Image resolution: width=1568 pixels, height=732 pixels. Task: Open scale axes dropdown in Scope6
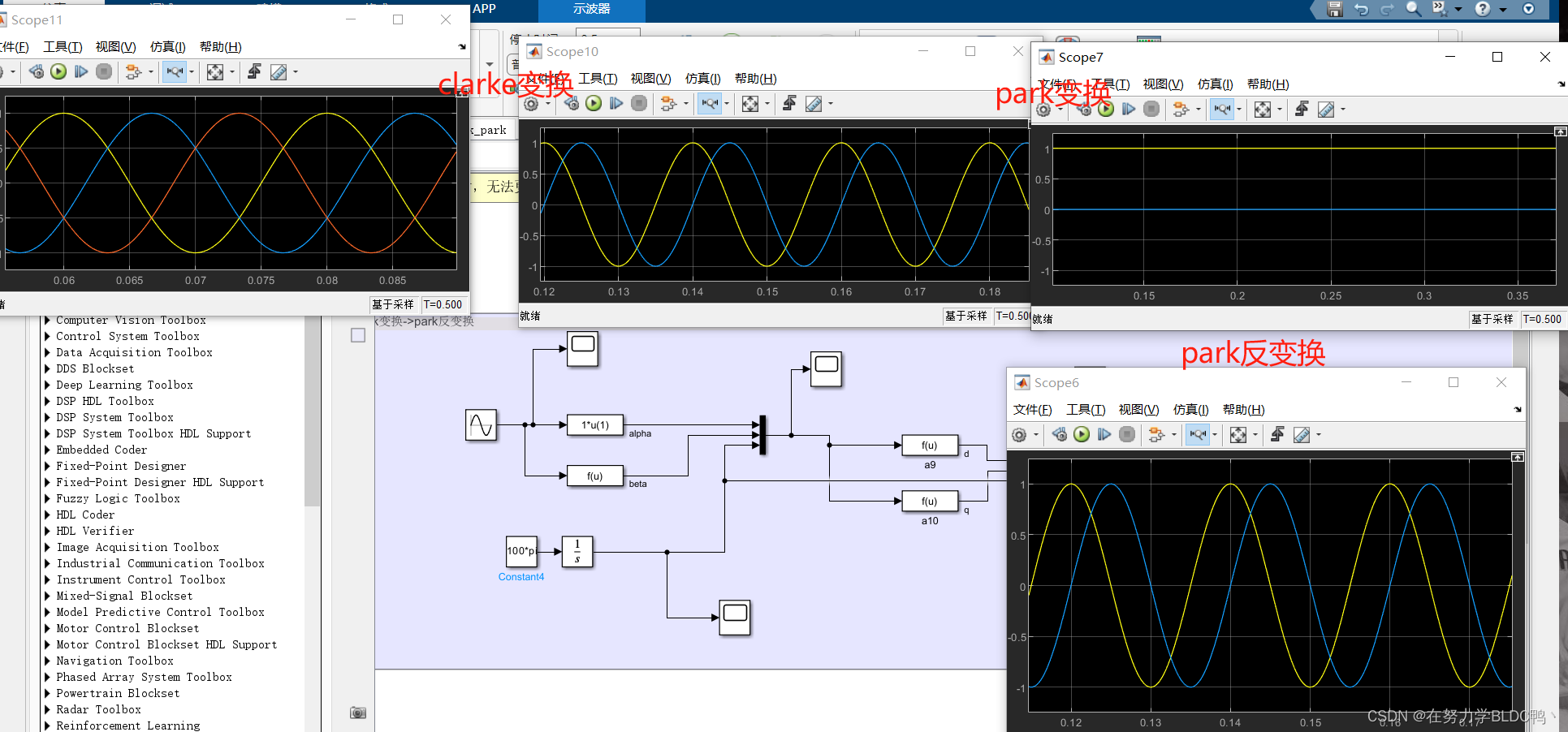tap(1255, 435)
